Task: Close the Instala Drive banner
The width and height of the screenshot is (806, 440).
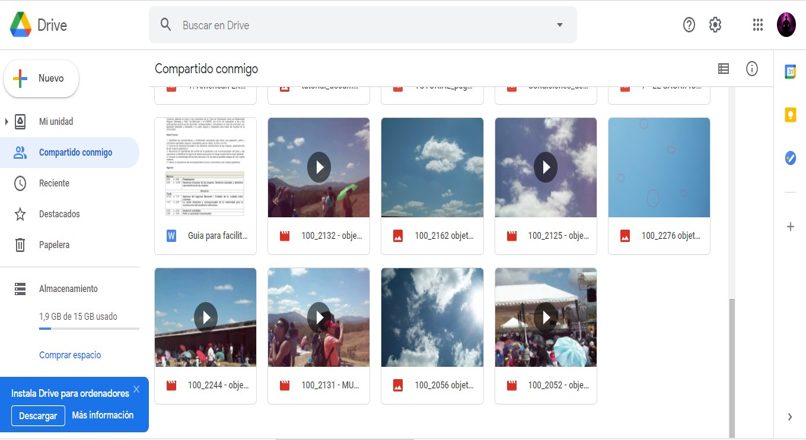Action: [136, 389]
